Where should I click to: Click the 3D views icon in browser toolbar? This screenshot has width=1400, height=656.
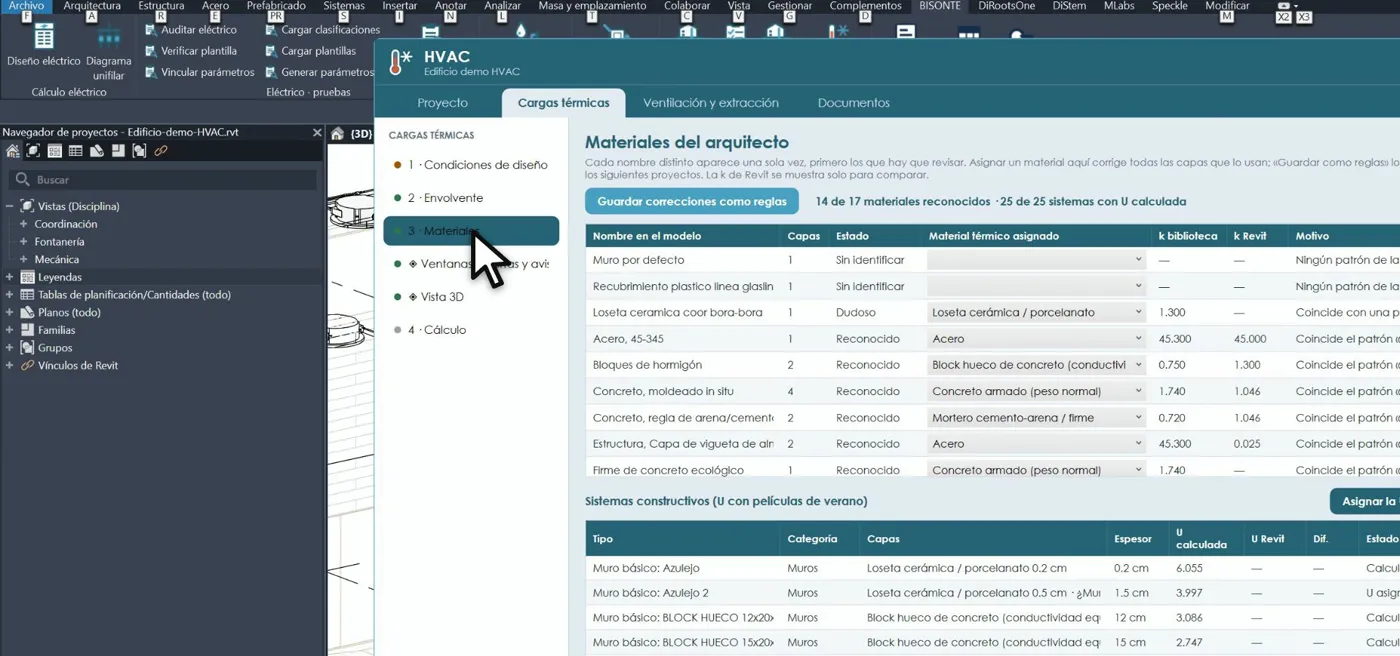click(33, 151)
